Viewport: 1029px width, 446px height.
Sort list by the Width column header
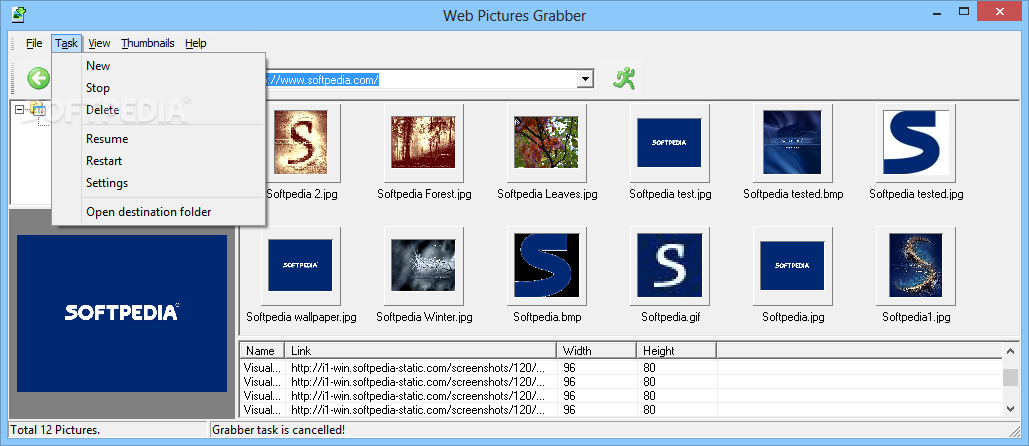597,350
